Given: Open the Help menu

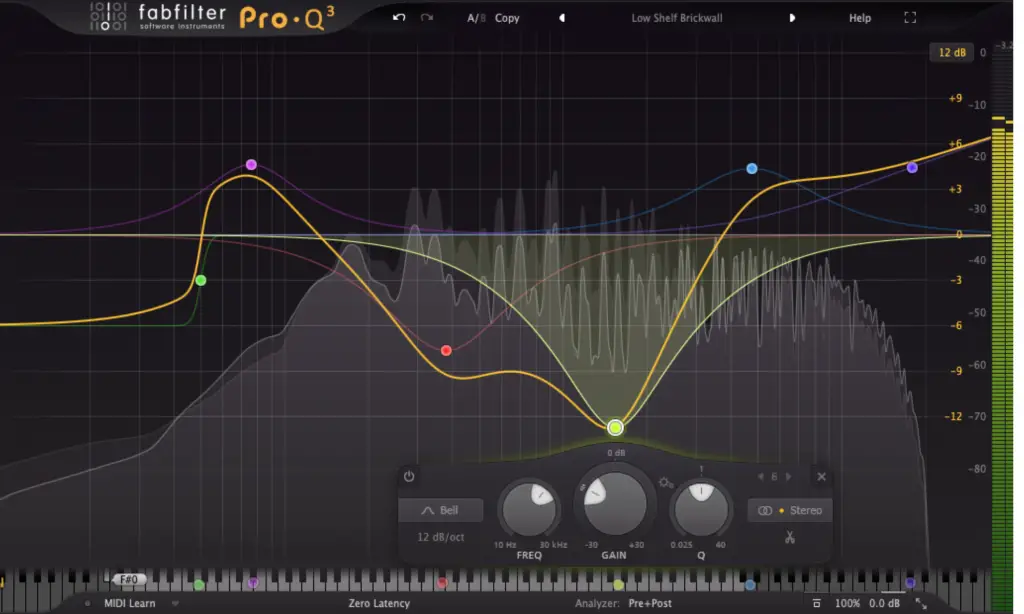Looking at the screenshot, I should coord(859,18).
